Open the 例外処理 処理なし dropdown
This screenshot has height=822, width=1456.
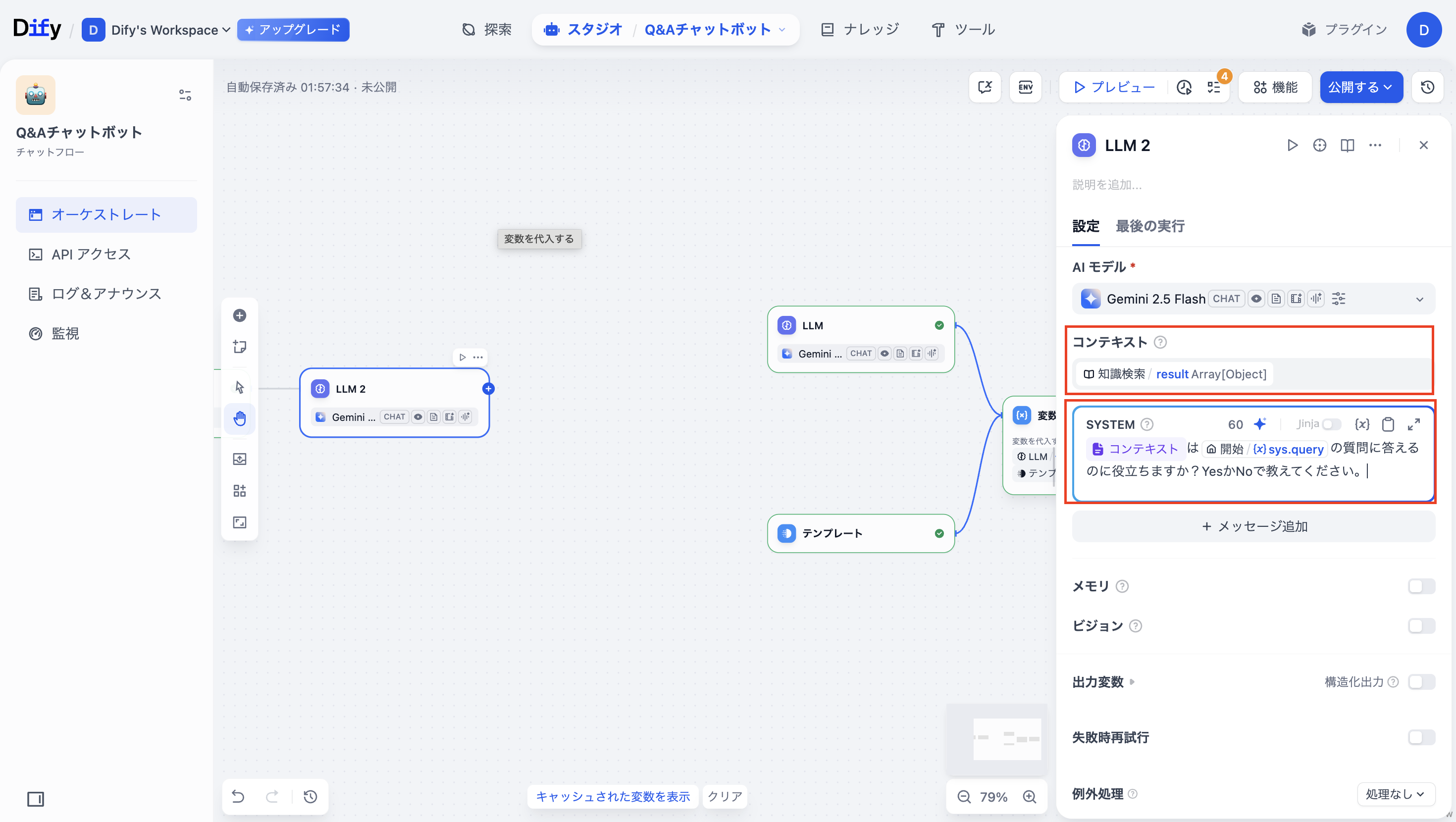click(x=1395, y=794)
